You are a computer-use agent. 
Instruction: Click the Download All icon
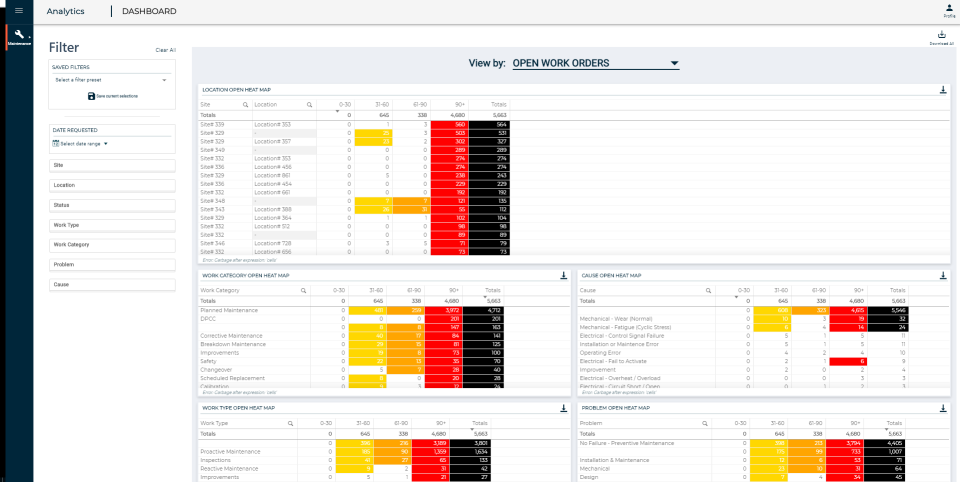coord(941,39)
